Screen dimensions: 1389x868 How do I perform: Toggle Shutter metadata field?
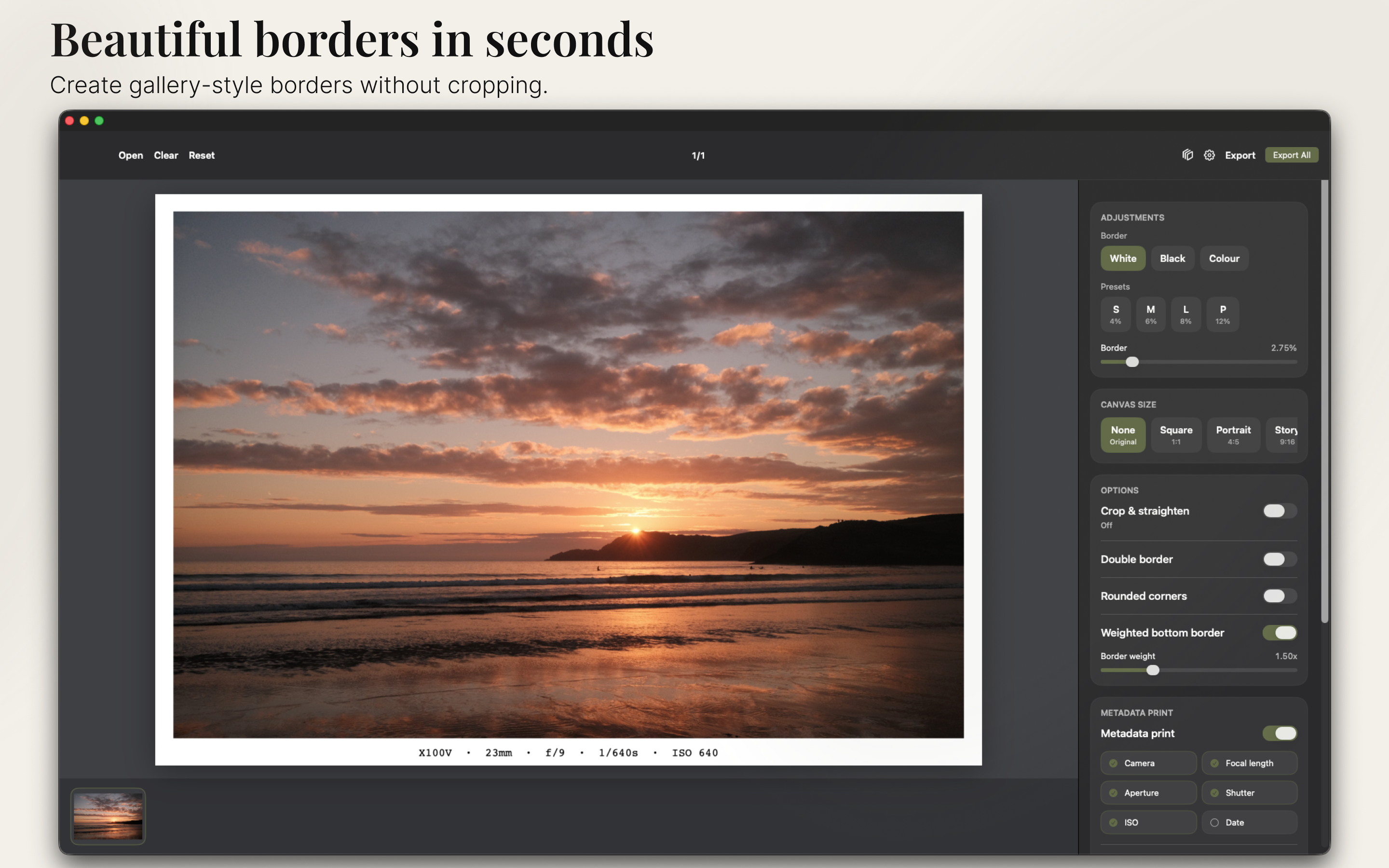(x=1250, y=793)
